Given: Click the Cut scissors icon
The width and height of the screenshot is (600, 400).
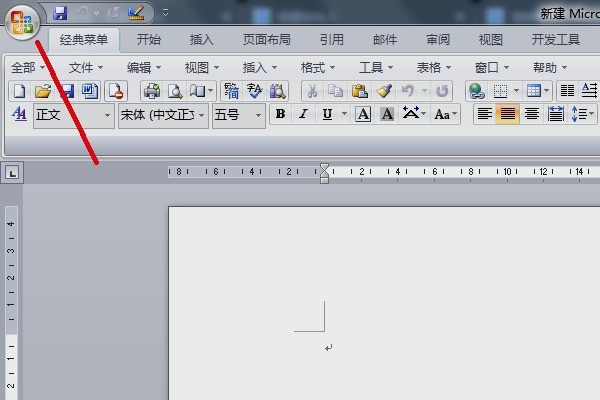Looking at the screenshot, I should tap(312, 91).
